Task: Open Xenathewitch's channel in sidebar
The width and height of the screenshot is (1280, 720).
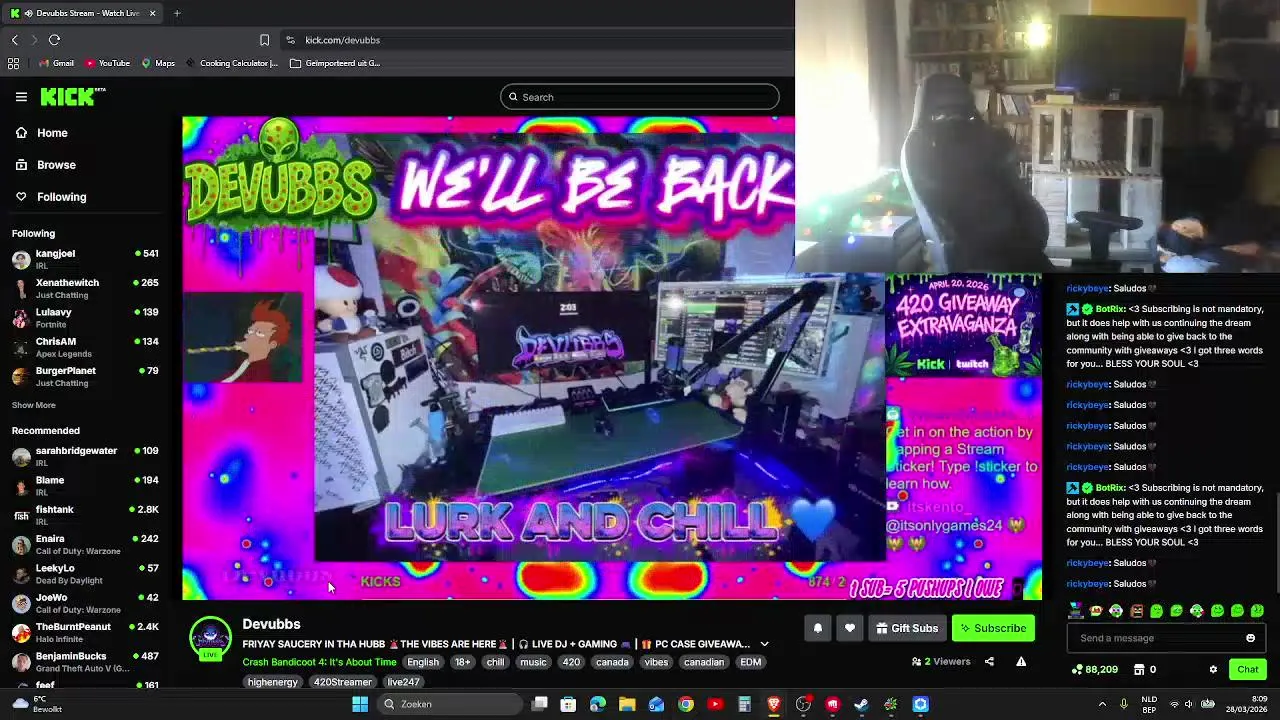Action: pos(86,289)
